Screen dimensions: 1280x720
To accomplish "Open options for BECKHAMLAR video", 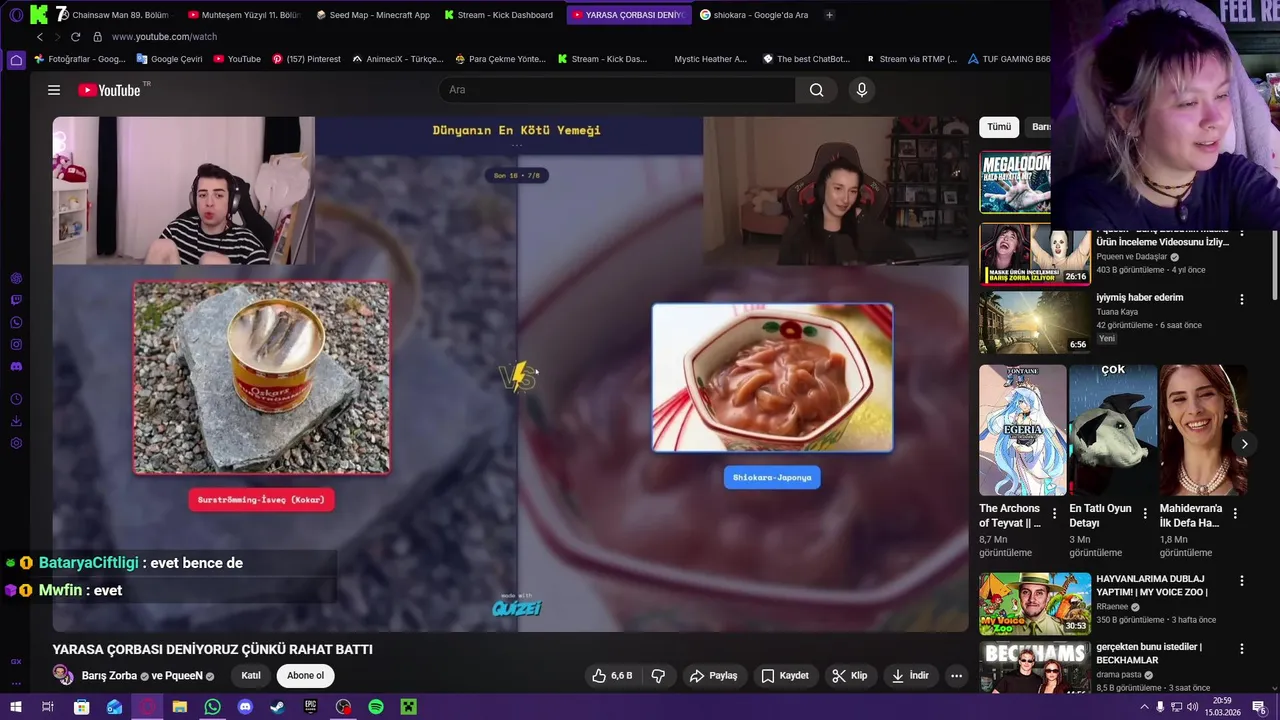I will tap(1242, 649).
